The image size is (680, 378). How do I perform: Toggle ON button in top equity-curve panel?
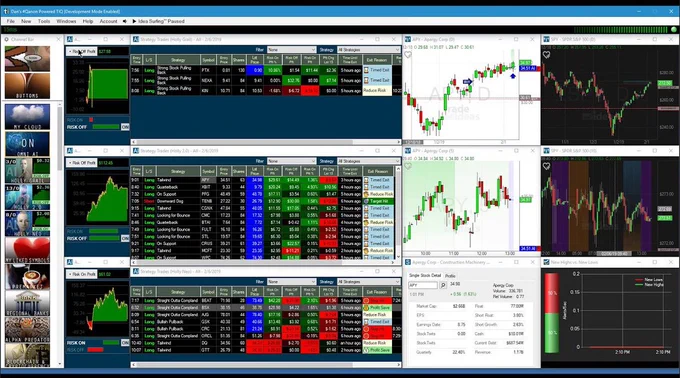[x=125, y=127]
